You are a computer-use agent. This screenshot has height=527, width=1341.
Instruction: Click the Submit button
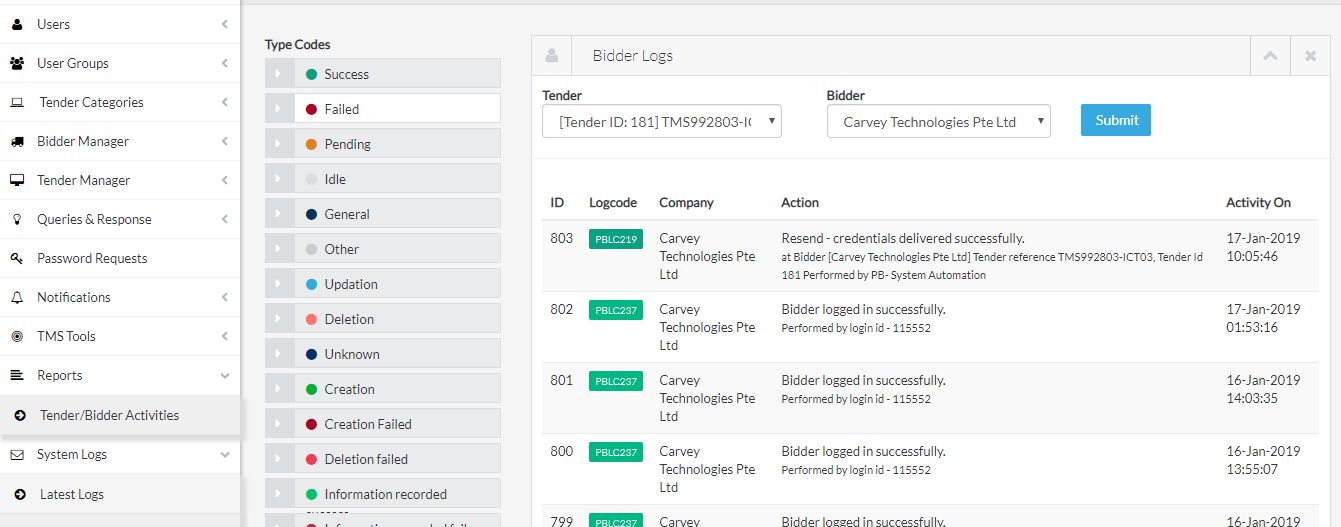tap(1116, 120)
